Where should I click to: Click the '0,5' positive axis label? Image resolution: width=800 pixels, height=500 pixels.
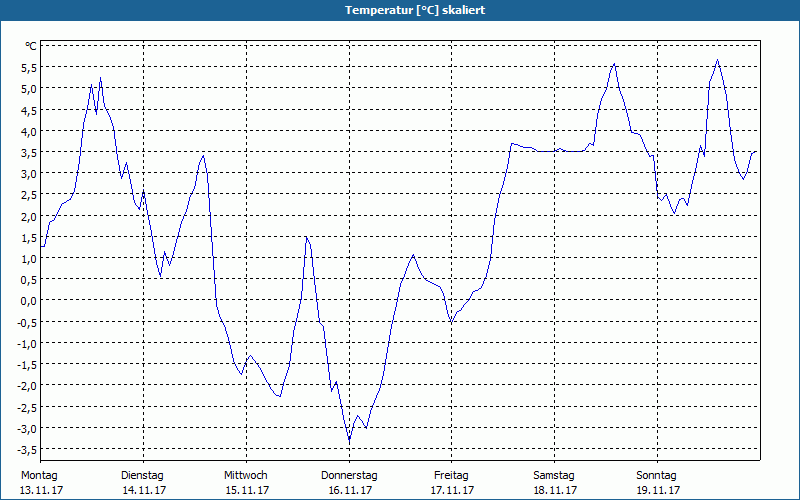[x=29, y=280]
